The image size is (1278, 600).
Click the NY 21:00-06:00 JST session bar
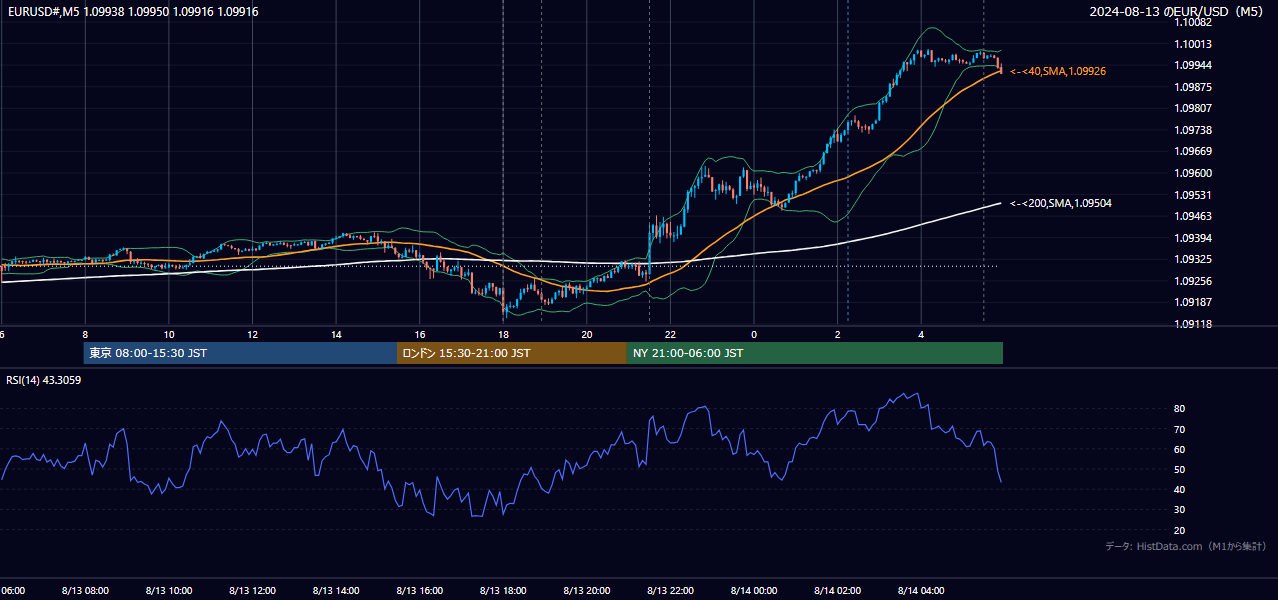(x=815, y=353)
